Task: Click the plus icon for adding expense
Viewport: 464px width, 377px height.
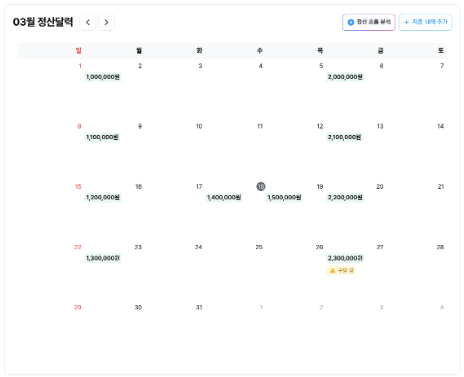Action: point(406,22)
